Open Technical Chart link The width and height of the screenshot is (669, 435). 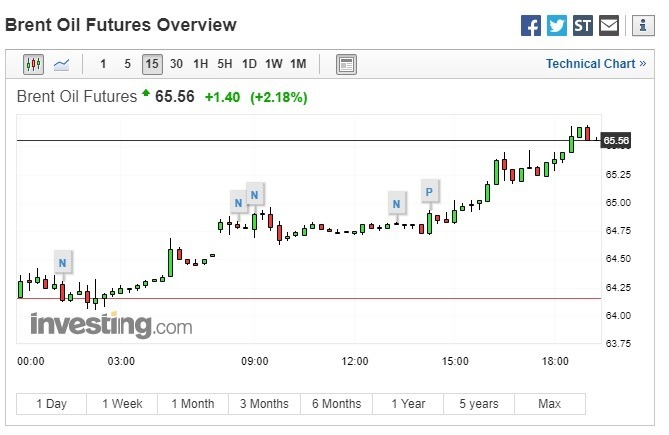596,64
